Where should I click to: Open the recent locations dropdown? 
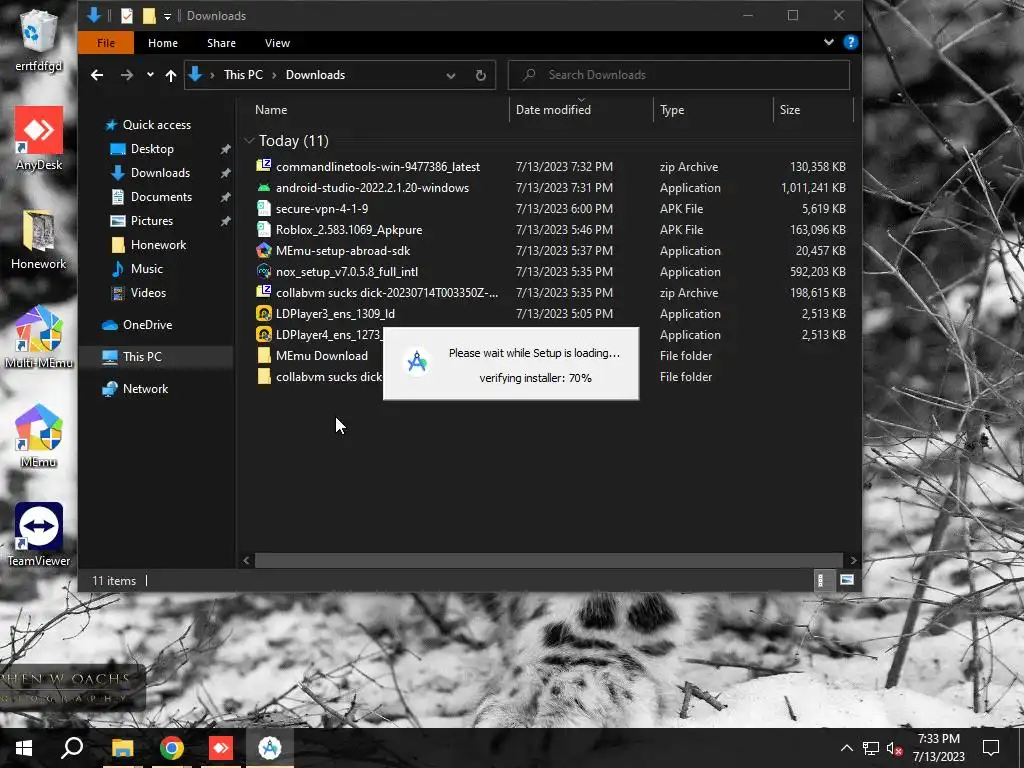coord(150,75)
